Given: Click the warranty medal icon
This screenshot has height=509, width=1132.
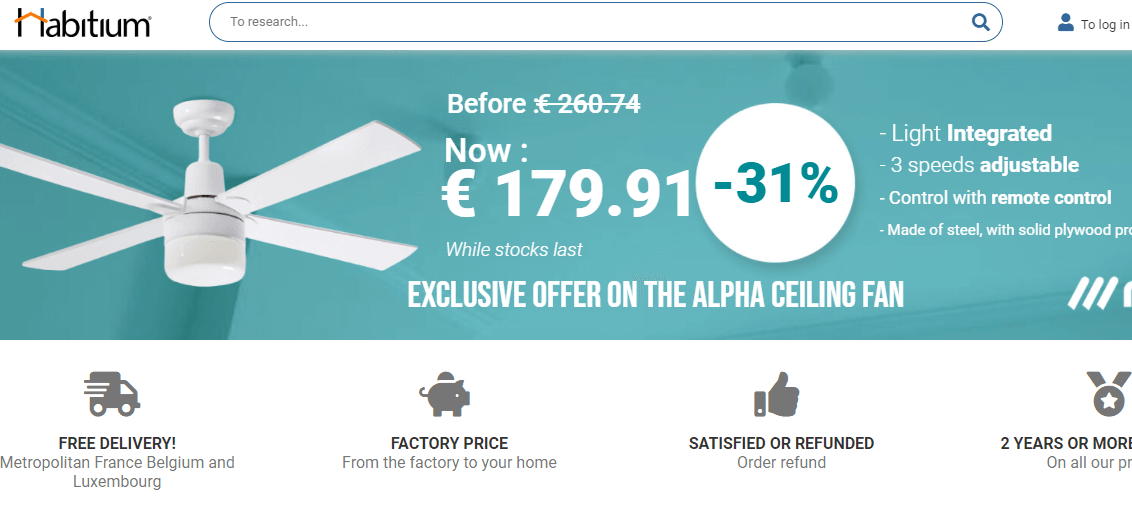Looking at the screenshot, I should [x=1108, y=394].
